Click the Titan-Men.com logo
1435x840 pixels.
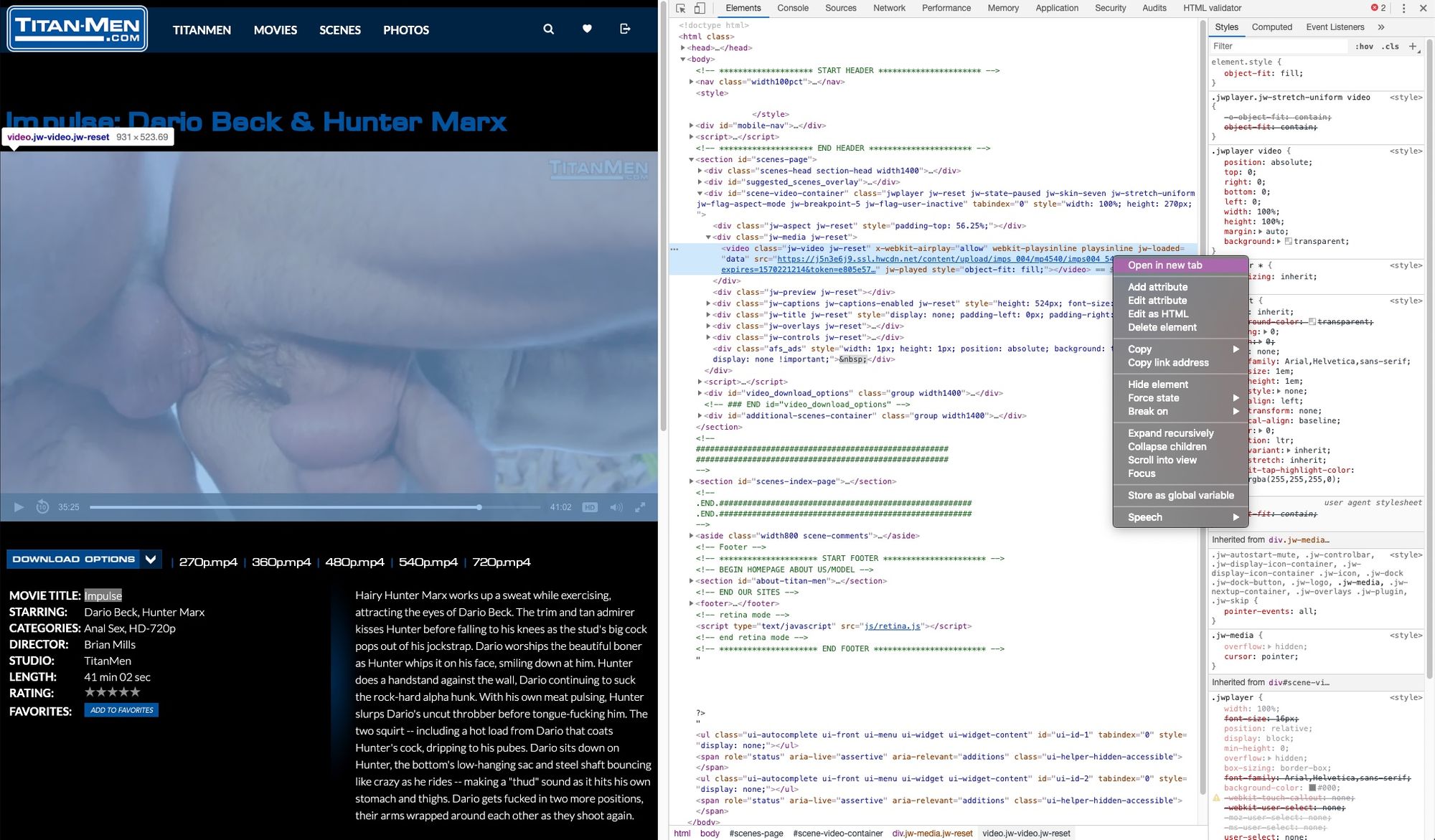pos(77,29)
